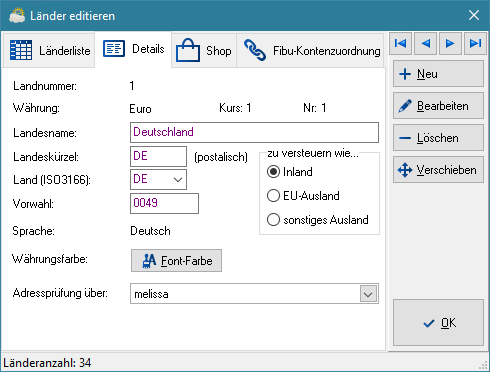
Task: Click the resize grip in status bar
Action: pos(483,365)
